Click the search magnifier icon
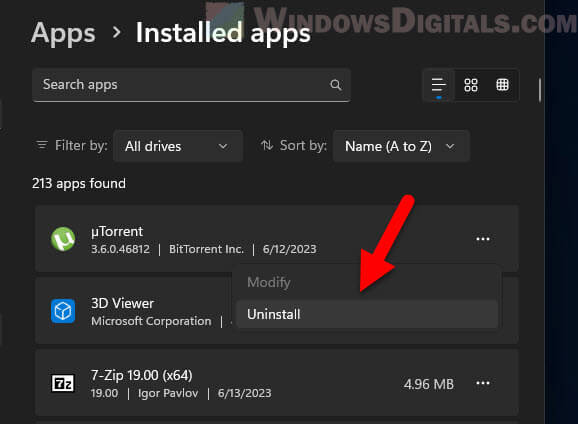 (x=335, y=85)
